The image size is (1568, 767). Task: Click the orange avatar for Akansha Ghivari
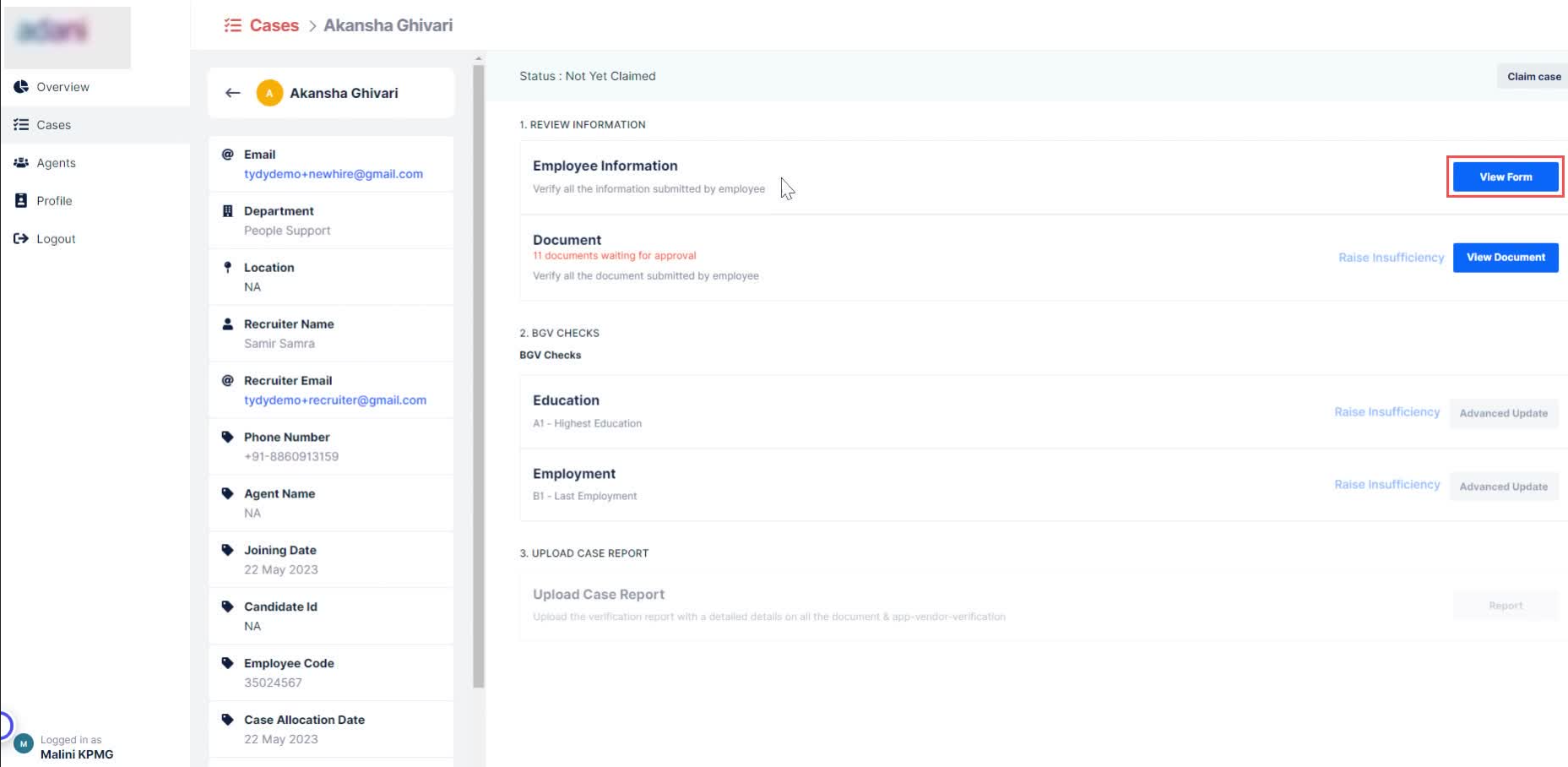[x=269, y=93]
